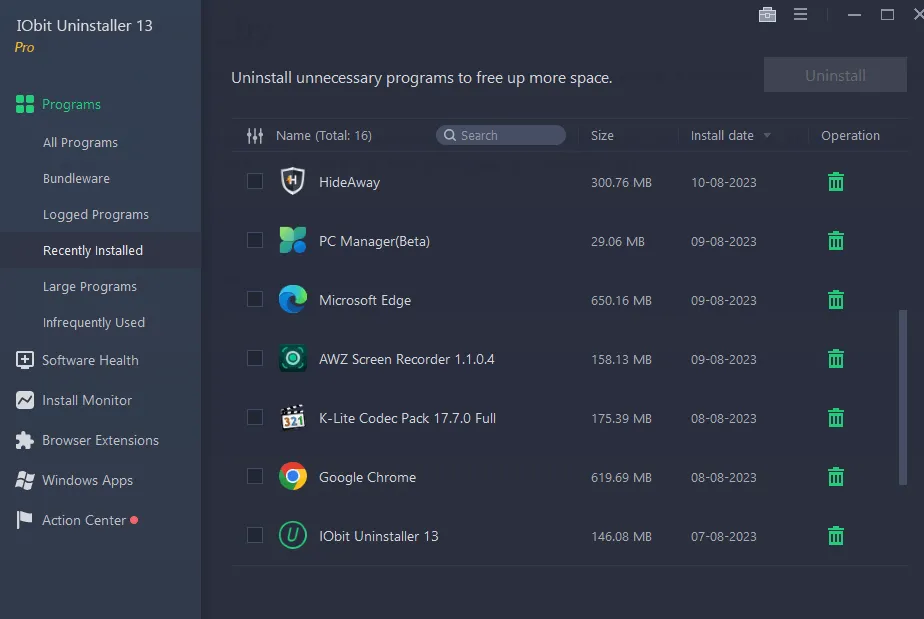Image resolution: width=924 pixels, height=619 pixels.
Task: Open Install Monitor section
Action: [86, 400]
